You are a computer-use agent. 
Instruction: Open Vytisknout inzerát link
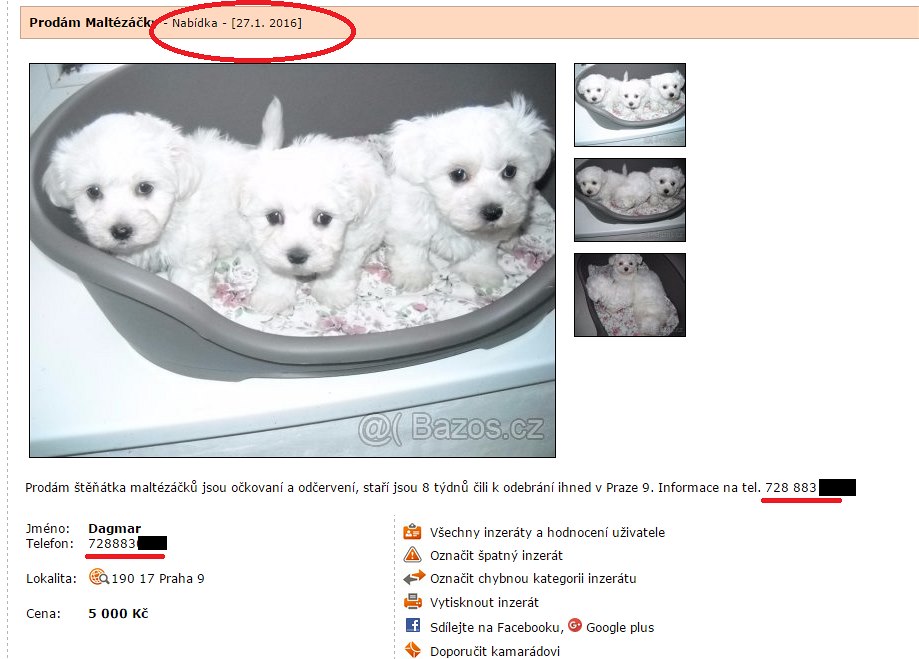pos(484,603)
